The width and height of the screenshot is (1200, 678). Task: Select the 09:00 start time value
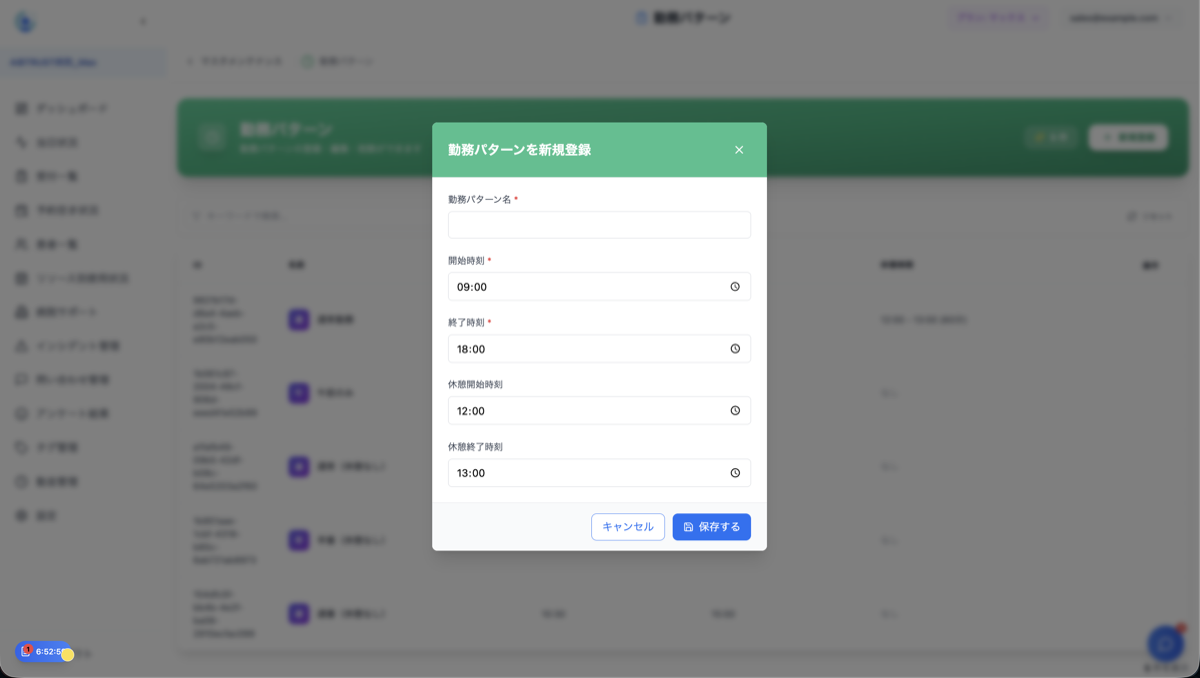tap(472, 287)
